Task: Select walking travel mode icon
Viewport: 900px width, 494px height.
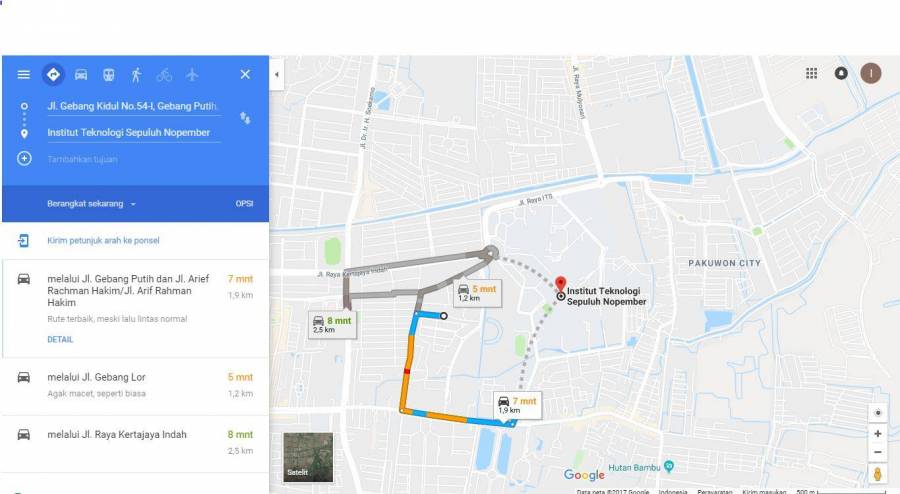Action: [x=136, y=75]
